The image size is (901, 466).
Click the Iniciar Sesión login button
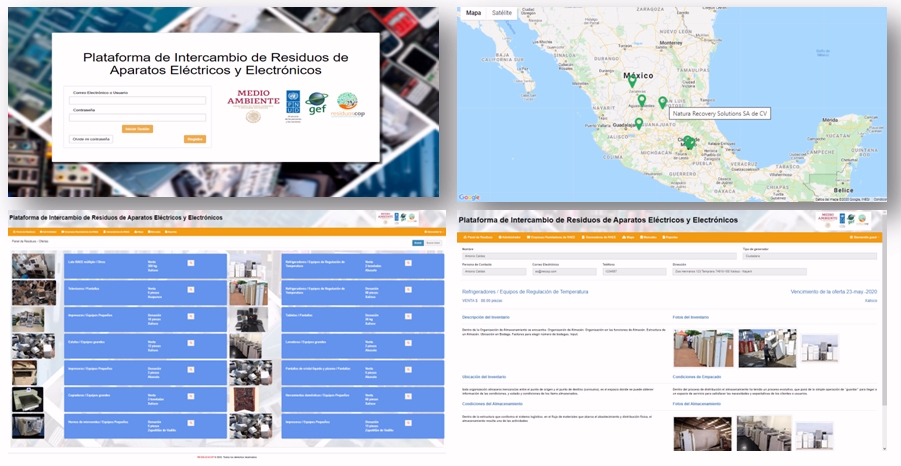click(137, 129)
